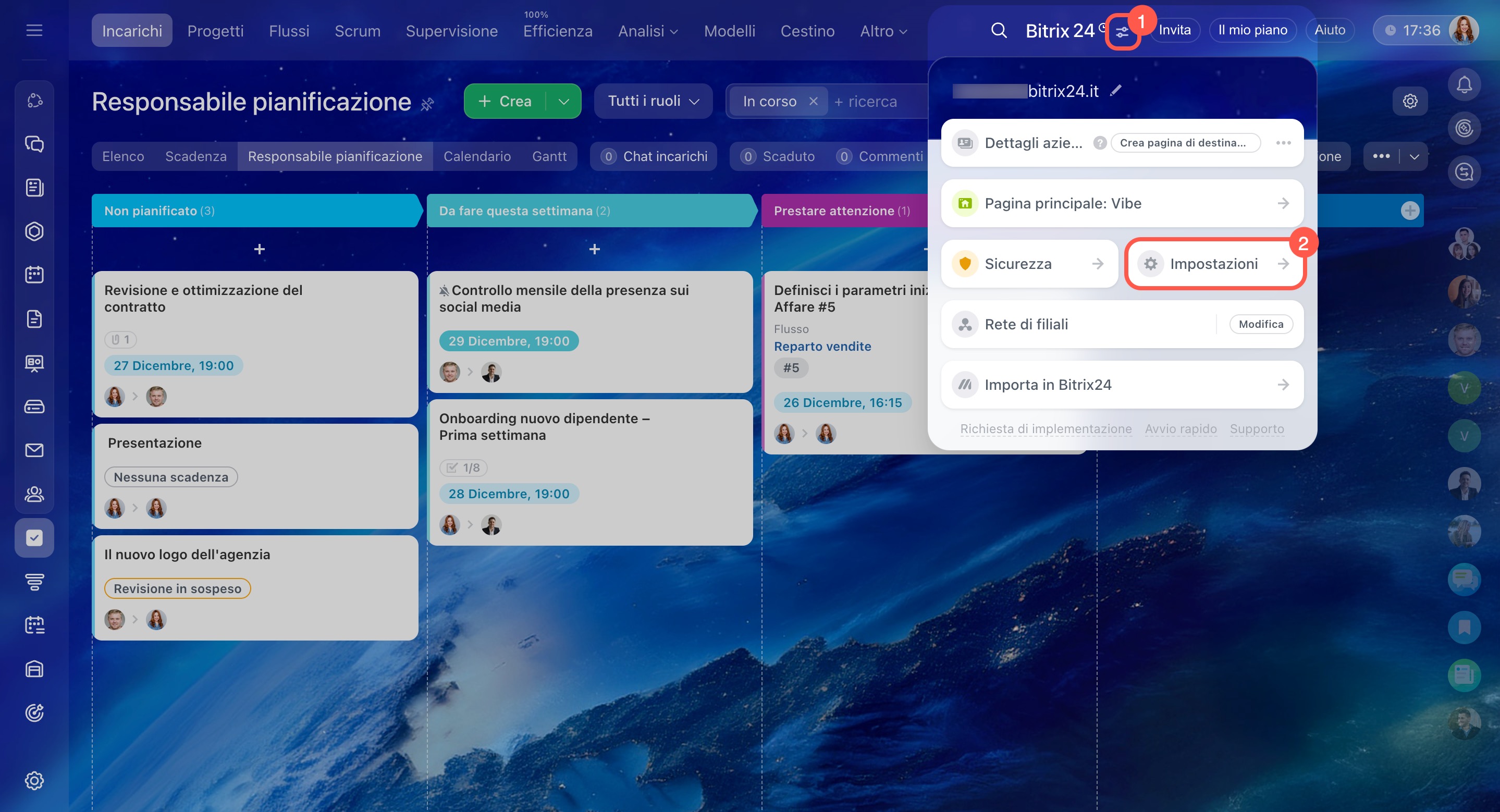This screenshot has width=1500, height=812.
Task: Open Impostazioni in the popup panel
Action: [x=1214, y=264]
